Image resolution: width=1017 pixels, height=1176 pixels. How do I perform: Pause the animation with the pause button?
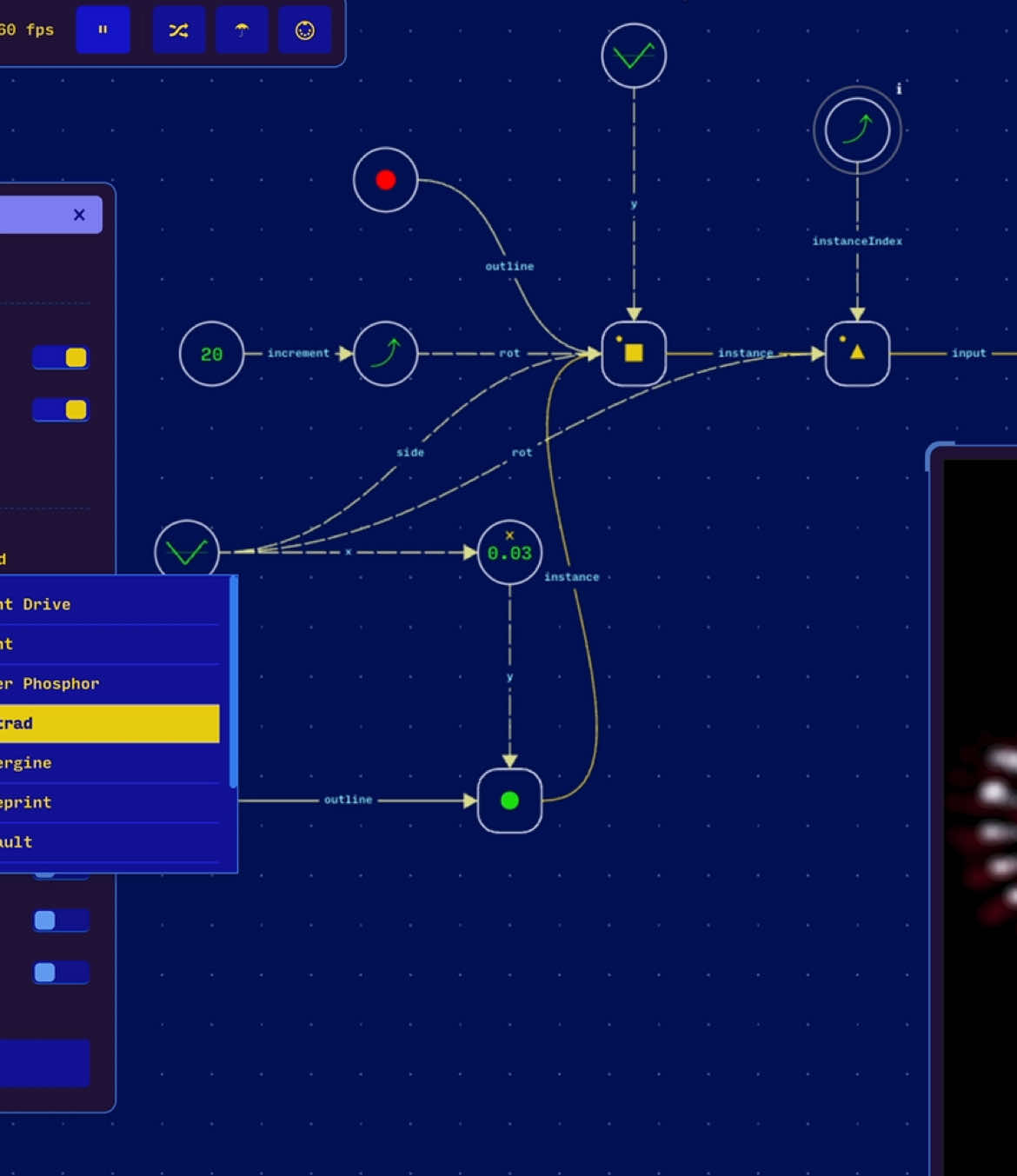coord(103,30)
